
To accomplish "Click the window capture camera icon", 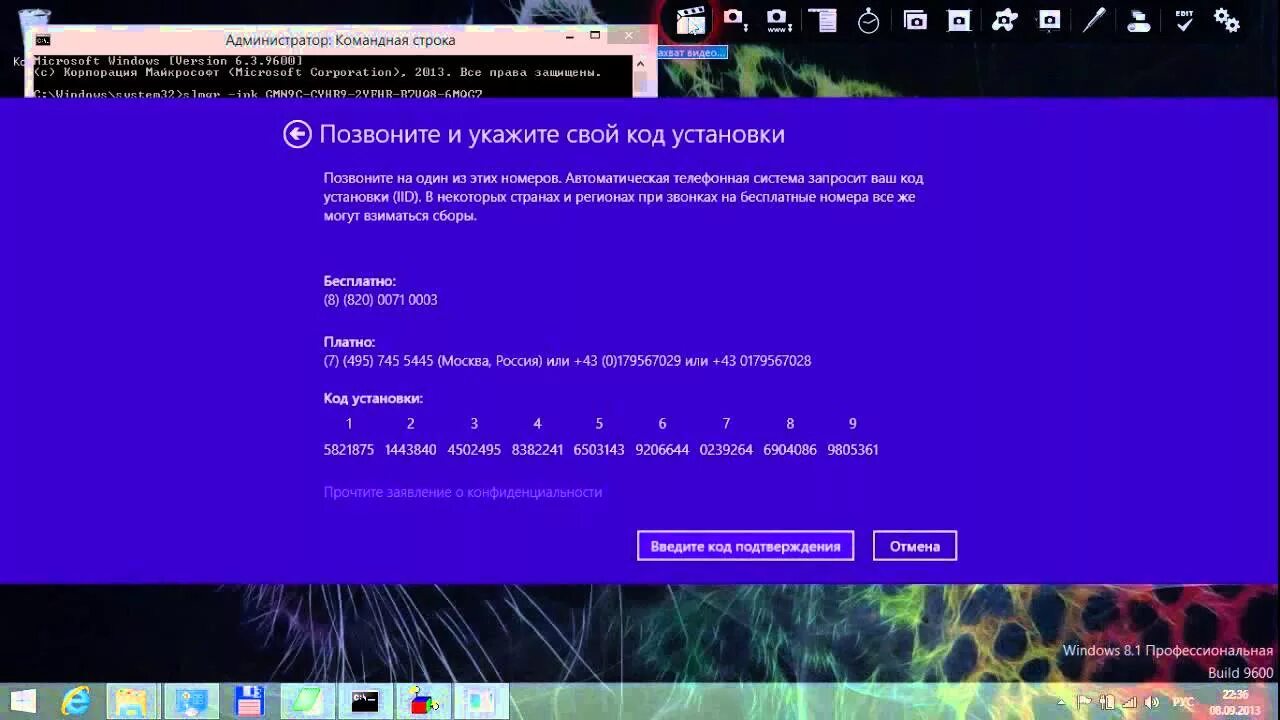I will (915, 20).
